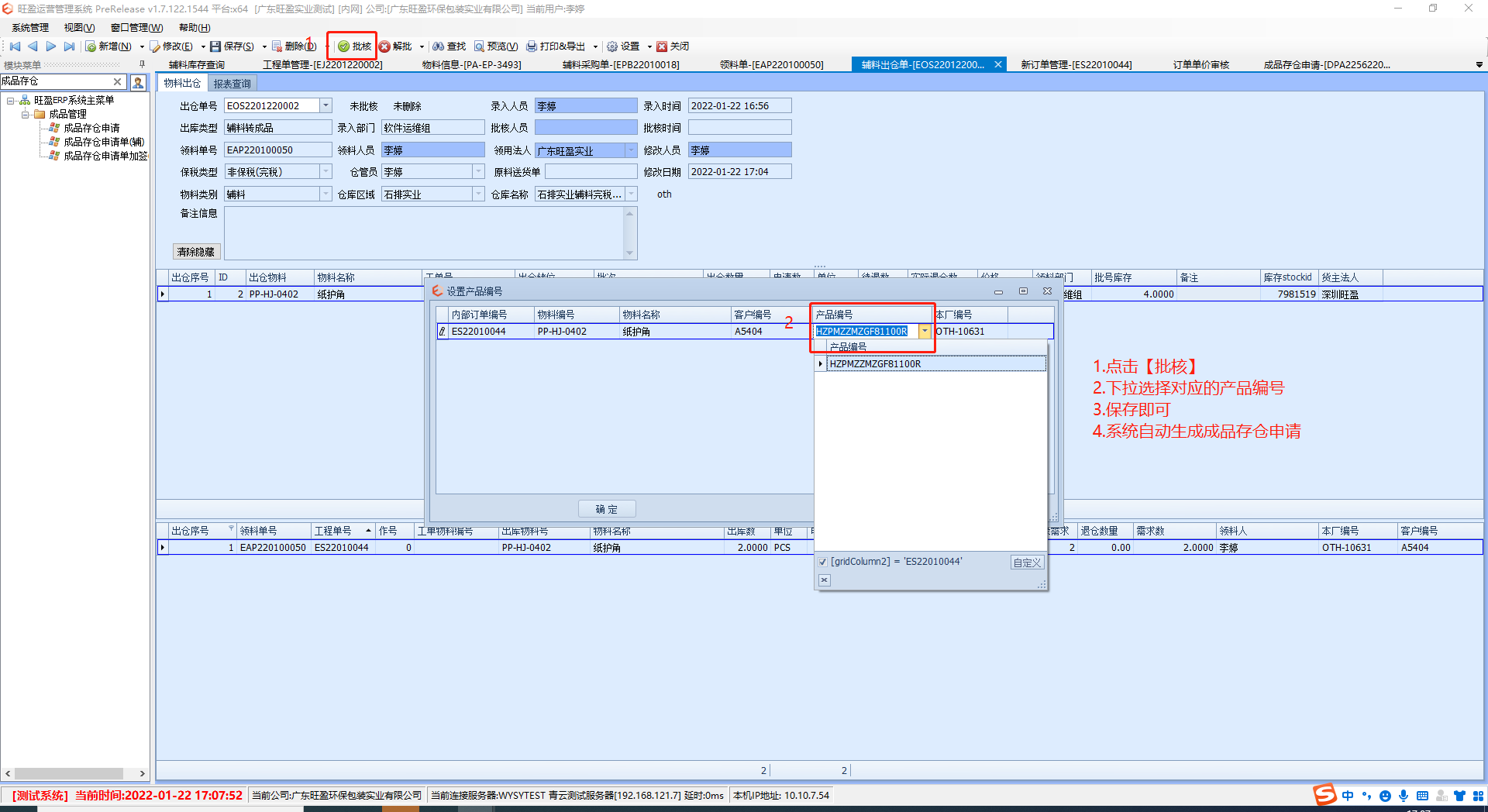Open the 仓库名称 dropdown arrow
This screenshot has width=1488, height=812.
tap(632, 194)
